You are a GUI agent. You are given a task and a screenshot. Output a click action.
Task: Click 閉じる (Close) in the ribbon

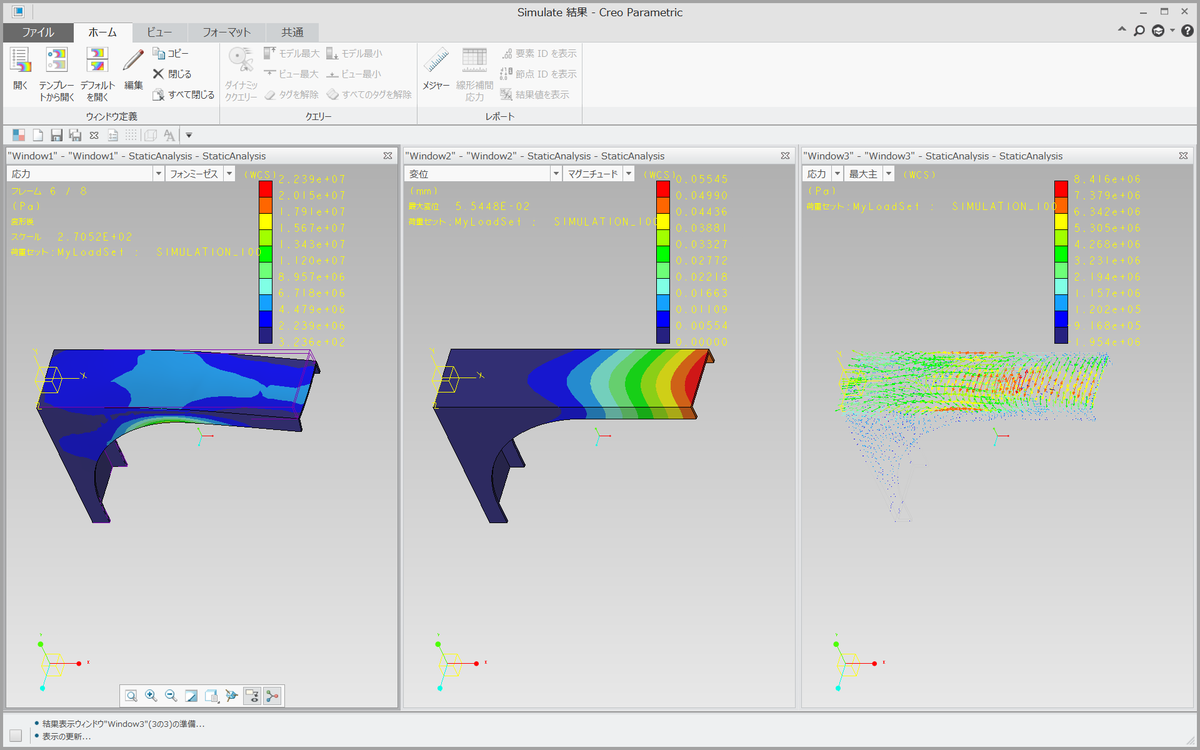click(172, 74)
